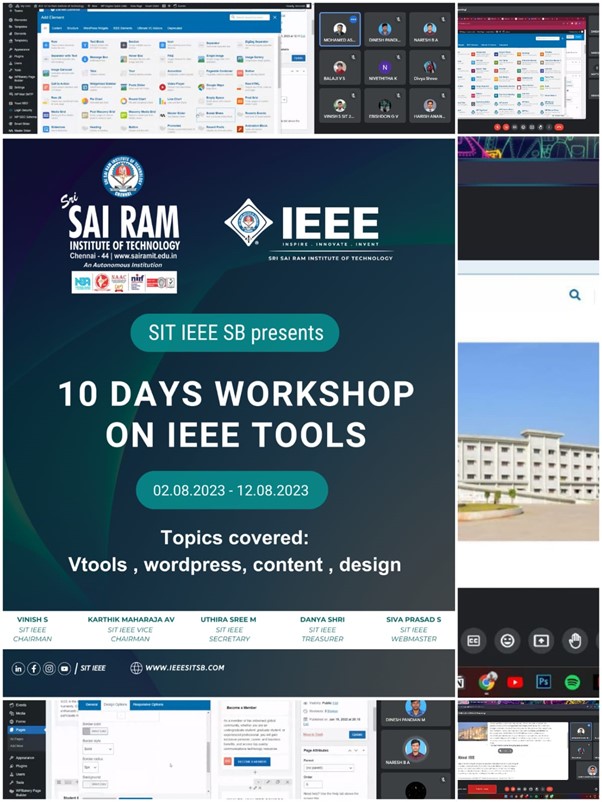Screen dimensions: 602x802
Task: Open Spotify from the taskbar
Action: pos(573,682)
